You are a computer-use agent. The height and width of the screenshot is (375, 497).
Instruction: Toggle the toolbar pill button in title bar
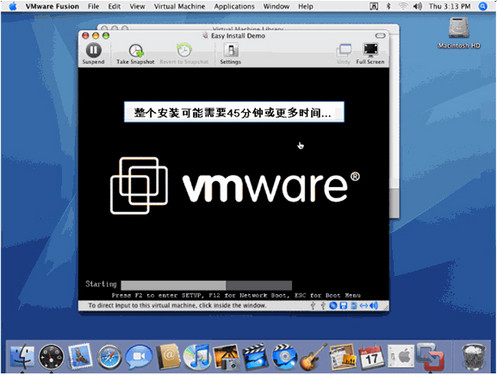[x=380, y=35]
